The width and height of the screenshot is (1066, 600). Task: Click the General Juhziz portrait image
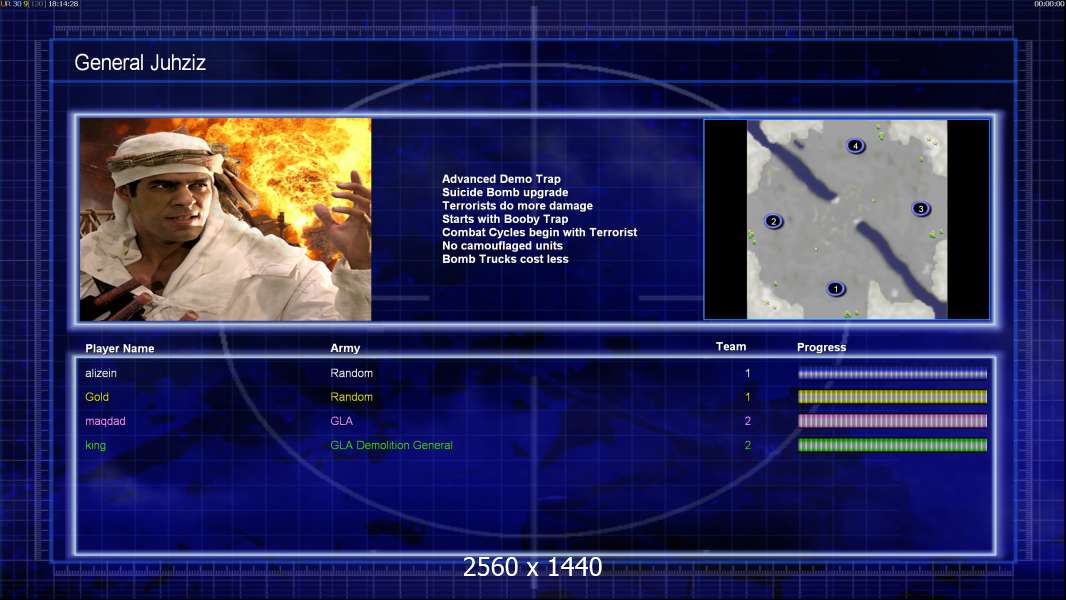pyautogui.click(x=226, y=219)
